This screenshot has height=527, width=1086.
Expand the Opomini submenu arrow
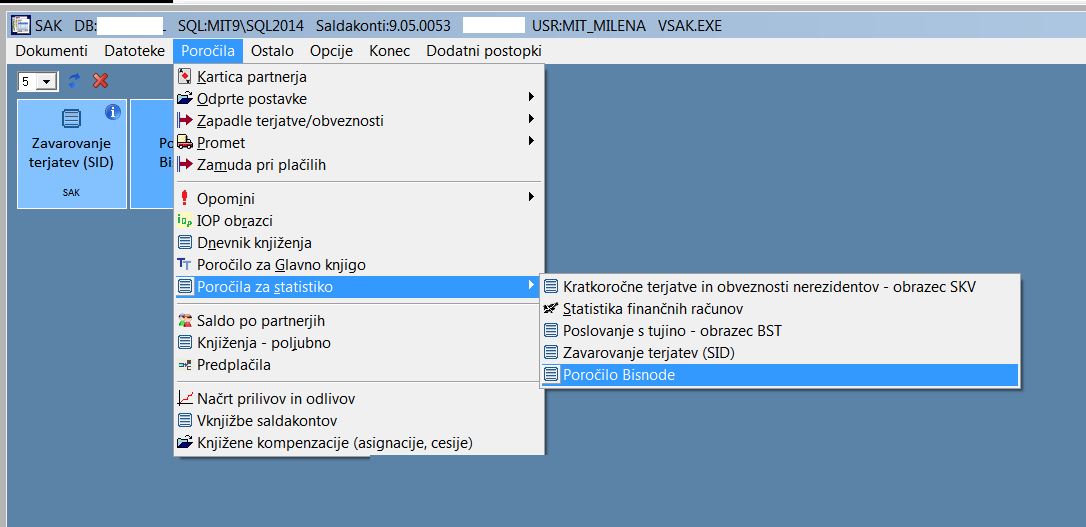click(531, 197)
